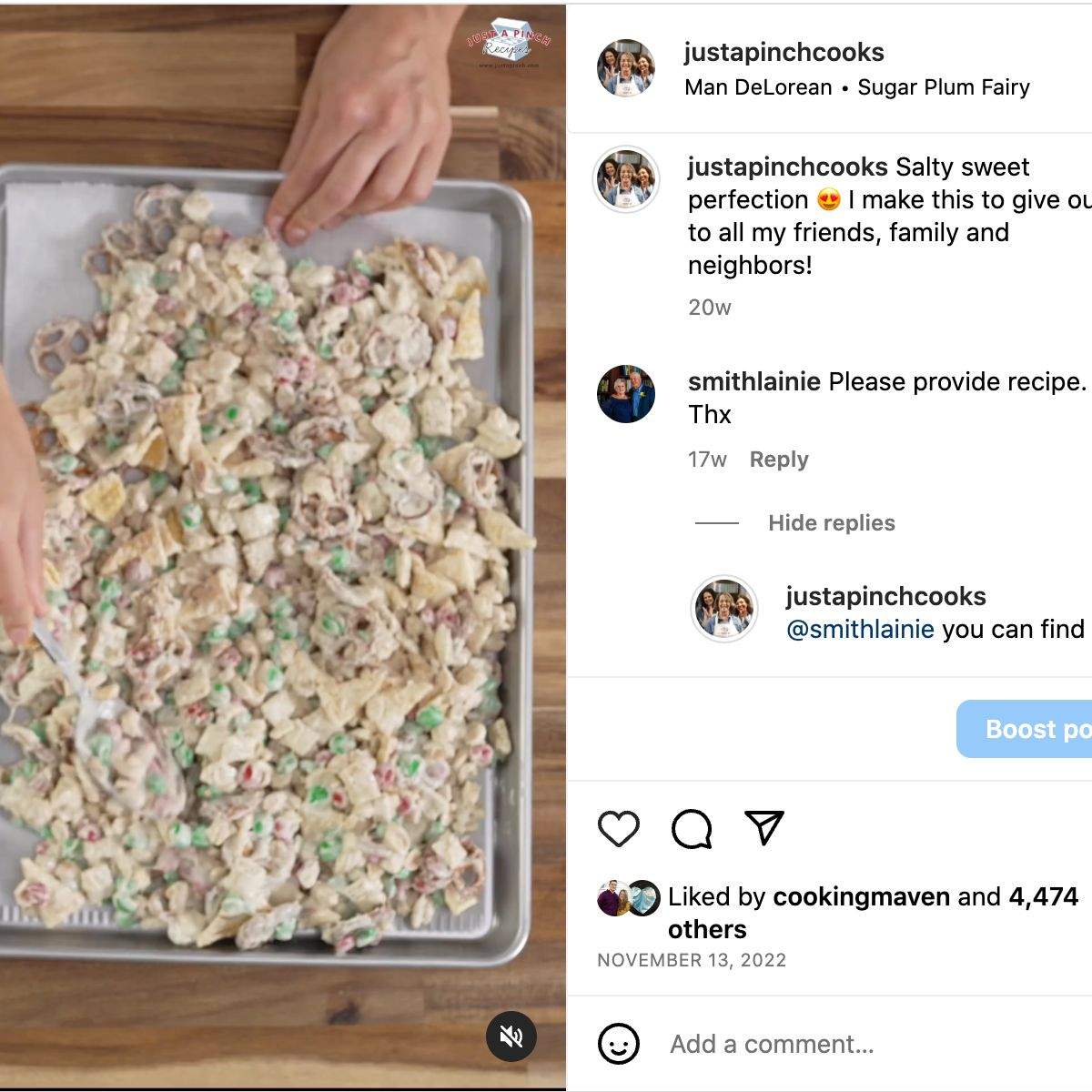
Task: Unmute the video sound
Action: [511, 1036]
